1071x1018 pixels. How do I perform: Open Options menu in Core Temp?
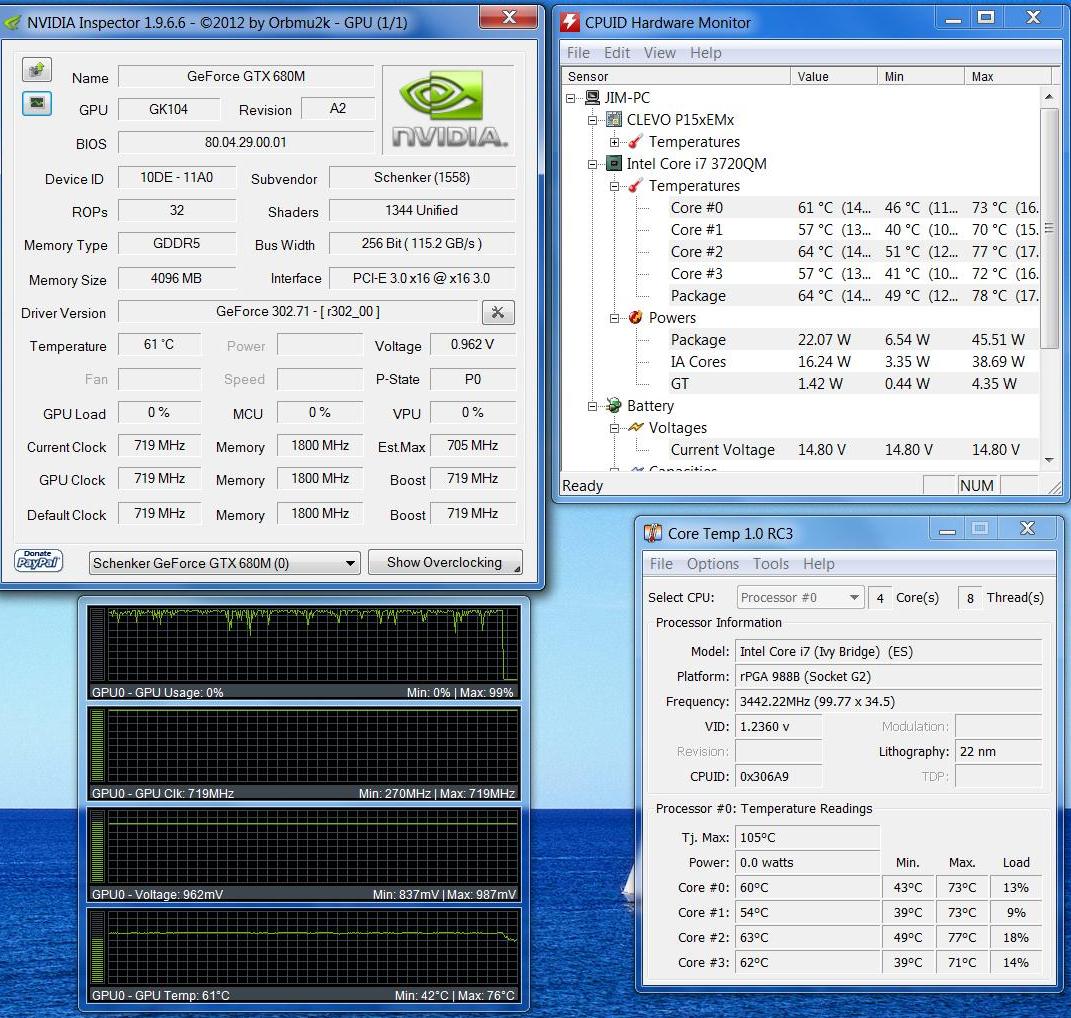coord(713,564)
